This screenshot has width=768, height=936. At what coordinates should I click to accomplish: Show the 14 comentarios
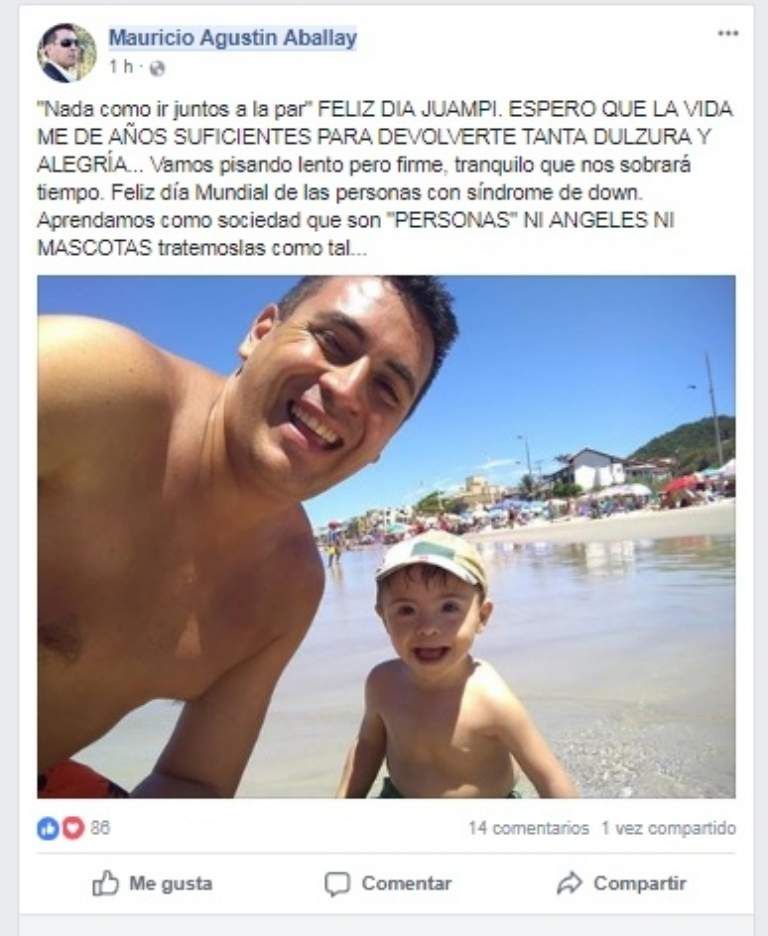coord(529,828)
